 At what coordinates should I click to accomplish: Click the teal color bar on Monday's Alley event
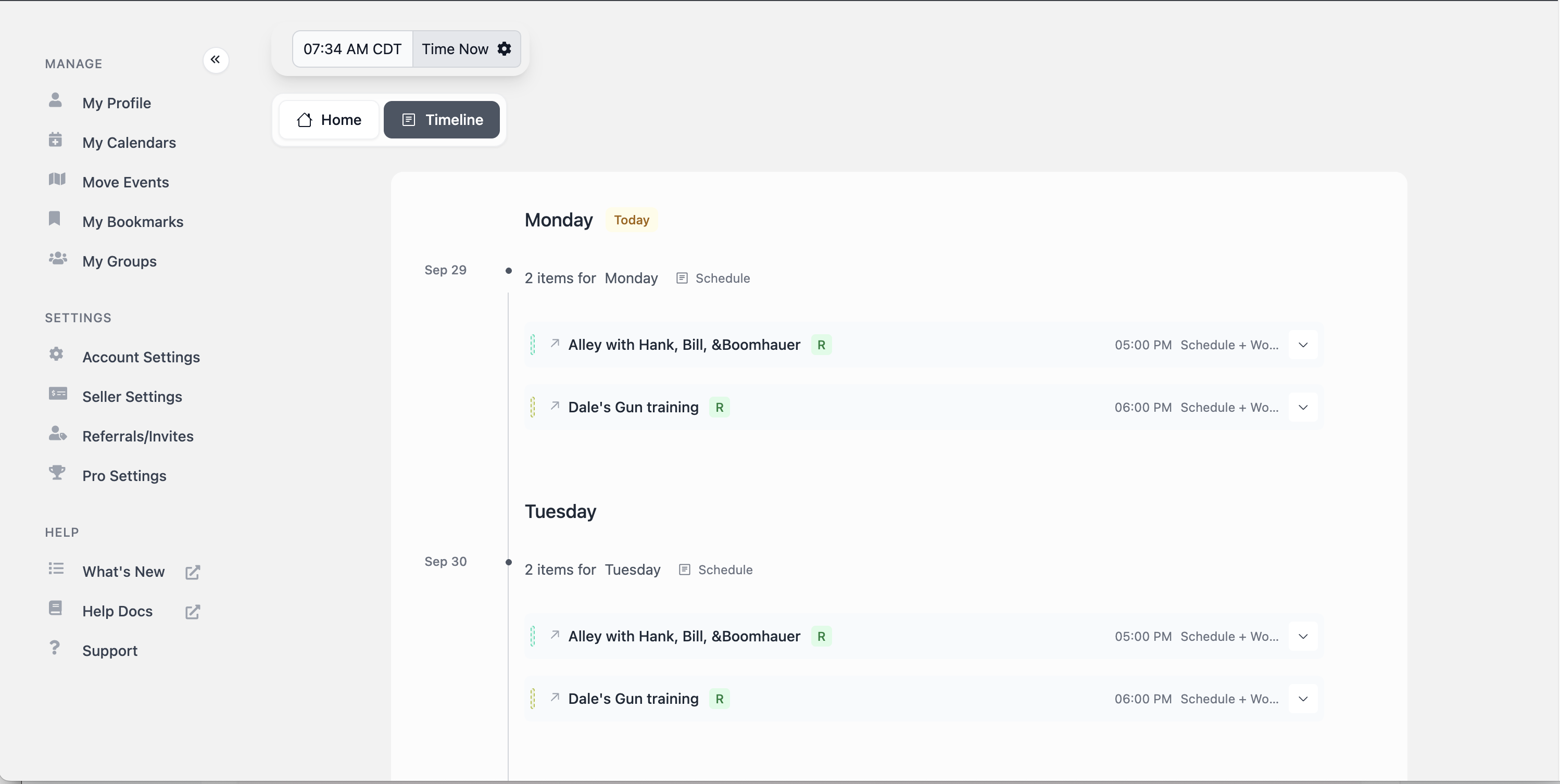[532, 345]
